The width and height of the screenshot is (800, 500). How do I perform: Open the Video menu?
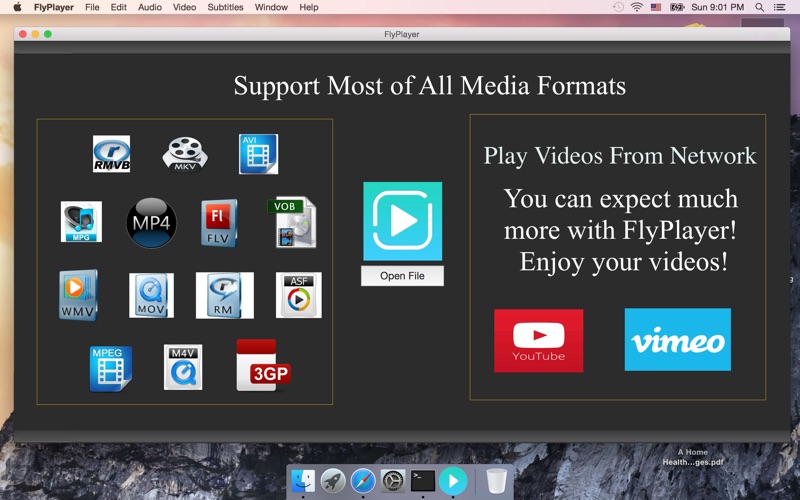184,7
